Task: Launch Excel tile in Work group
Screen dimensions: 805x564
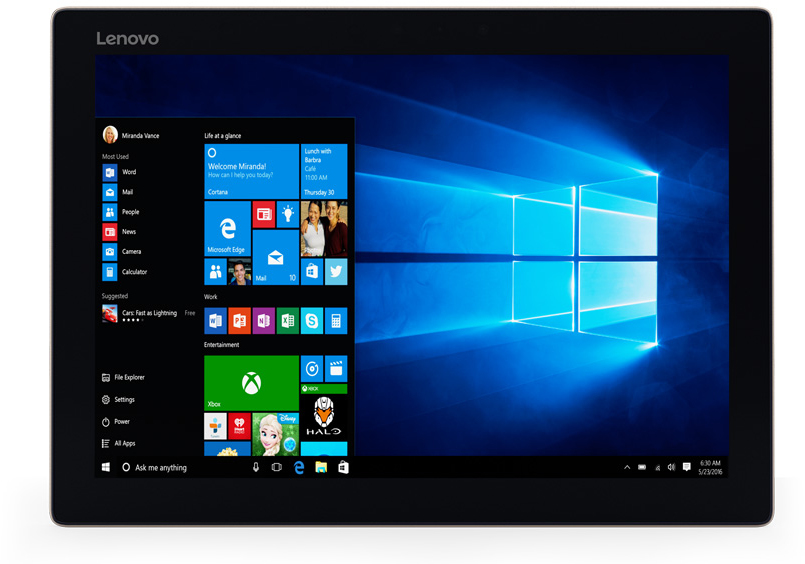Action: coord(288,321)
